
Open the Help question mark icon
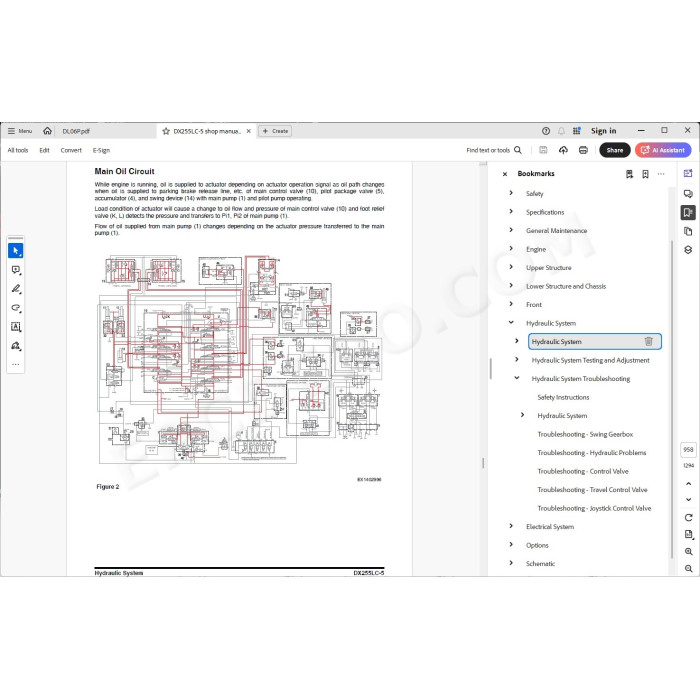546,131
